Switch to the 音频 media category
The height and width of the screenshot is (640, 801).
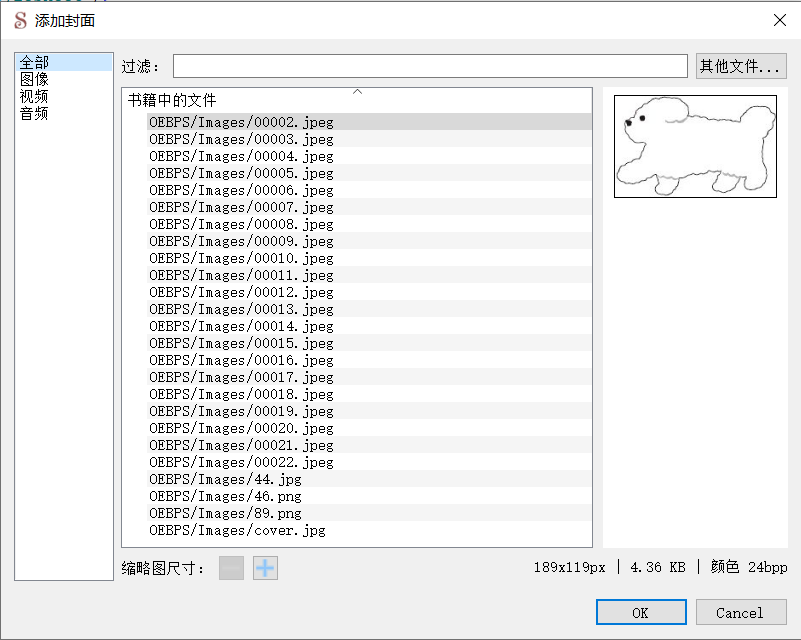click(33, 112)
